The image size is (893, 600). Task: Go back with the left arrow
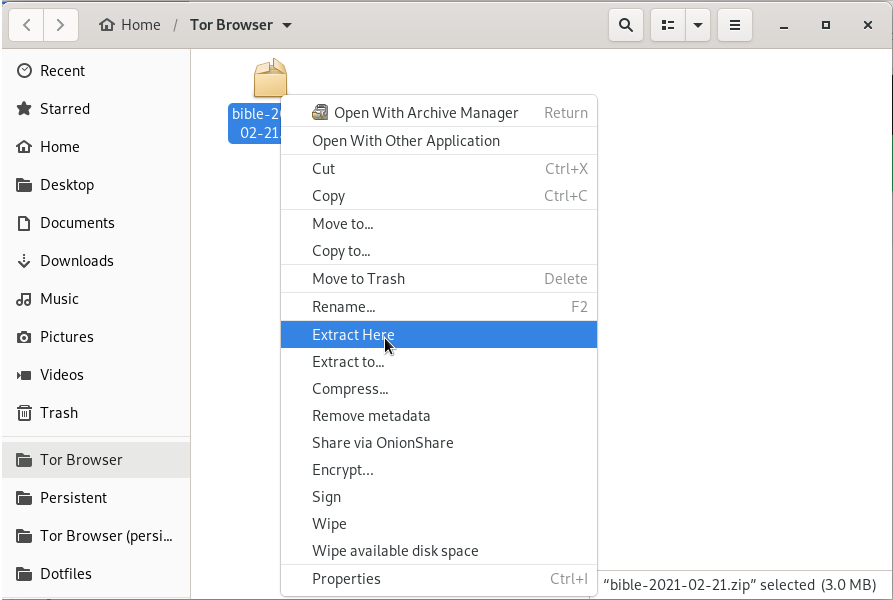tap(26, 25)
